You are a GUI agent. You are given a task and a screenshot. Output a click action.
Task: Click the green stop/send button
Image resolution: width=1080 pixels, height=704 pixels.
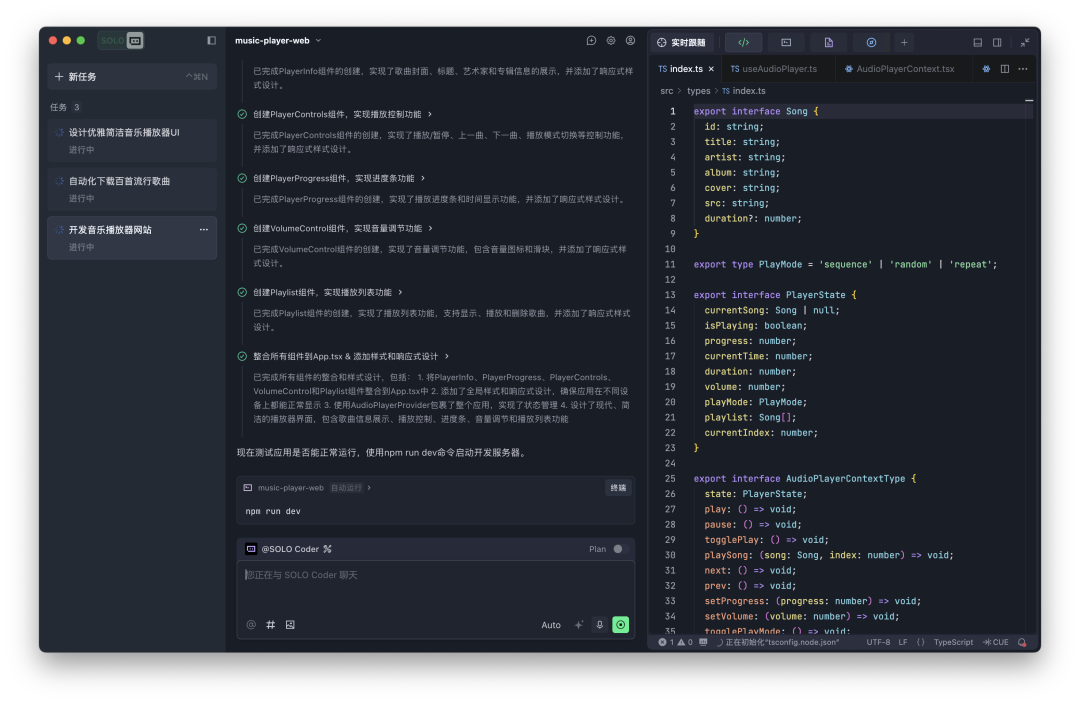click(621, 625)
